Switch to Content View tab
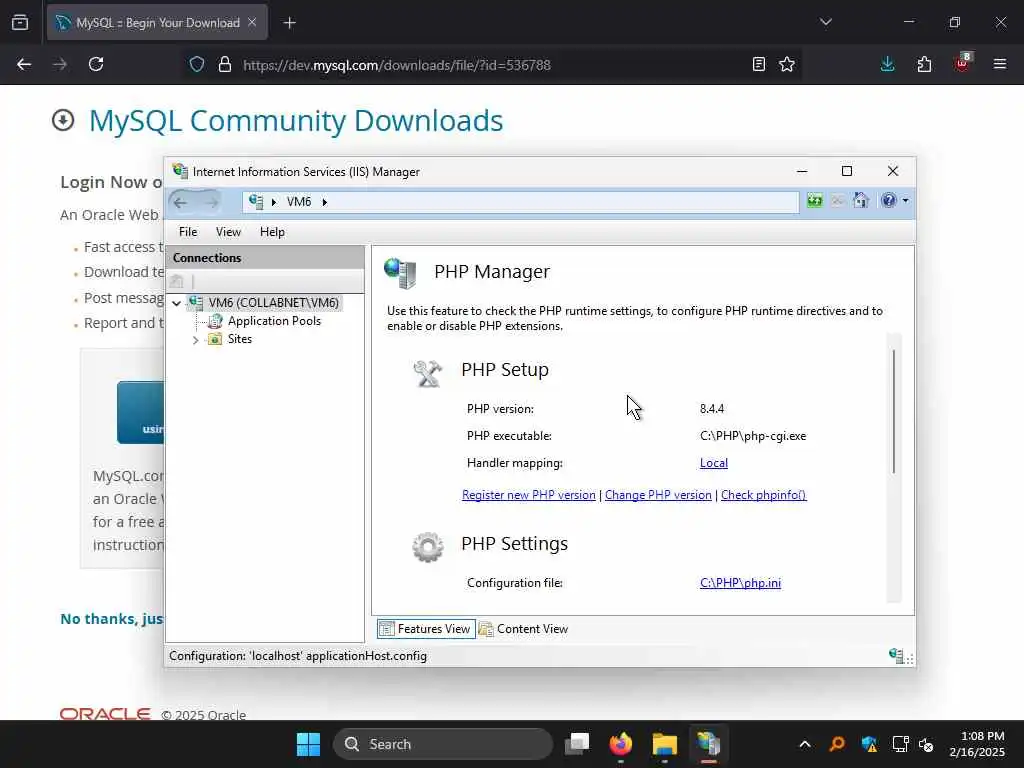 coord(524,629)
